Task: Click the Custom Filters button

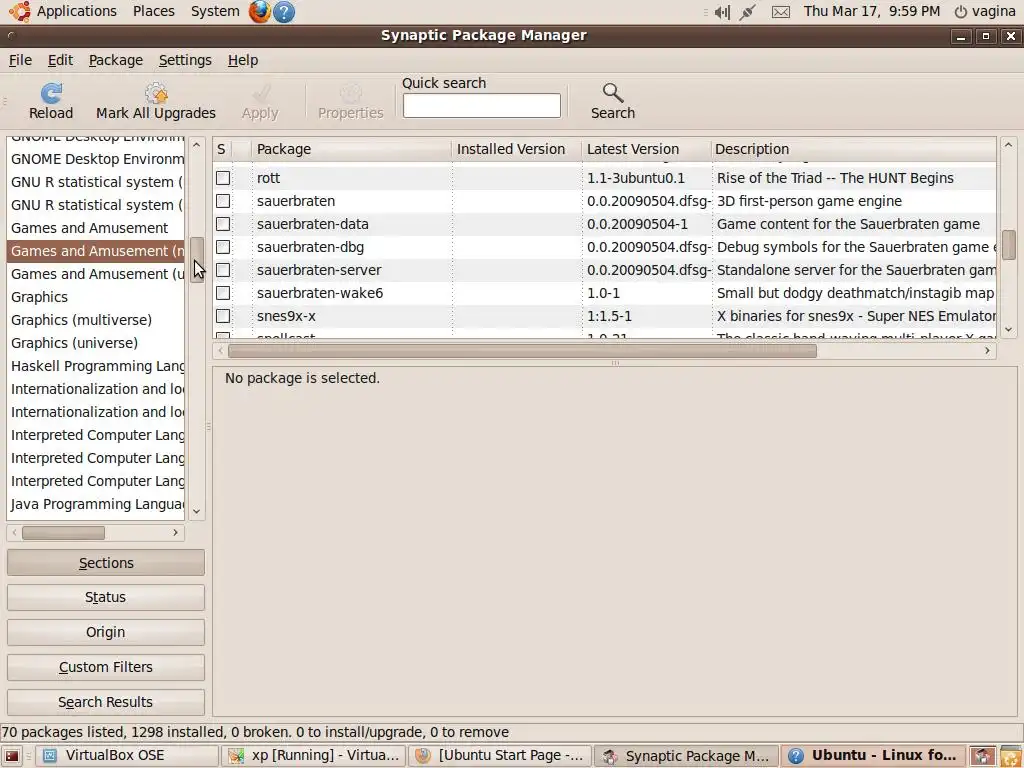Action: tap(106, 667)
